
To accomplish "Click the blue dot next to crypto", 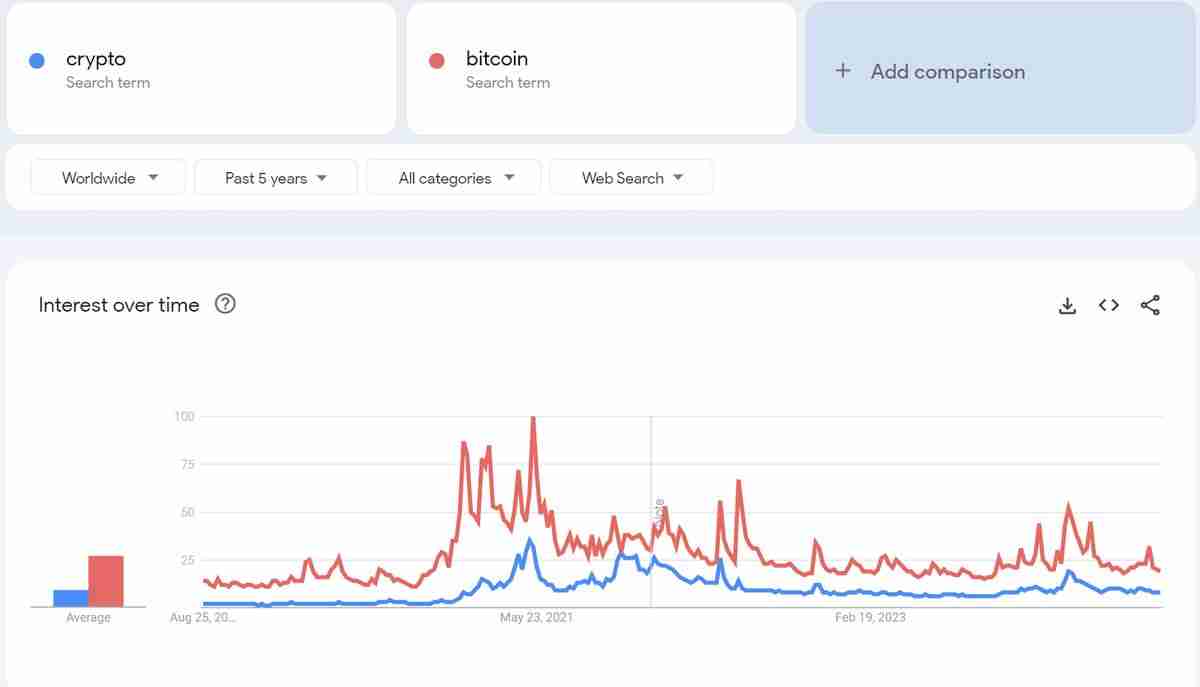I will coord(37,61).
